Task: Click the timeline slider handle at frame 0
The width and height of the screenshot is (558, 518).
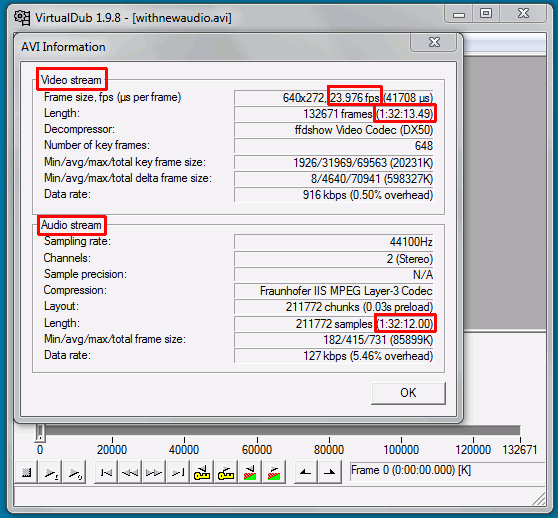Action: click(40, 433)
